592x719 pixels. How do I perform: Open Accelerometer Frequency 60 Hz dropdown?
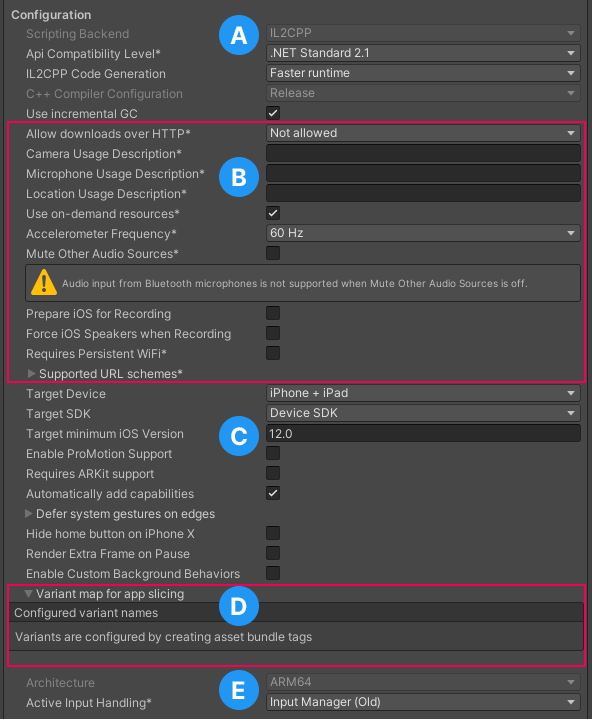423,233
